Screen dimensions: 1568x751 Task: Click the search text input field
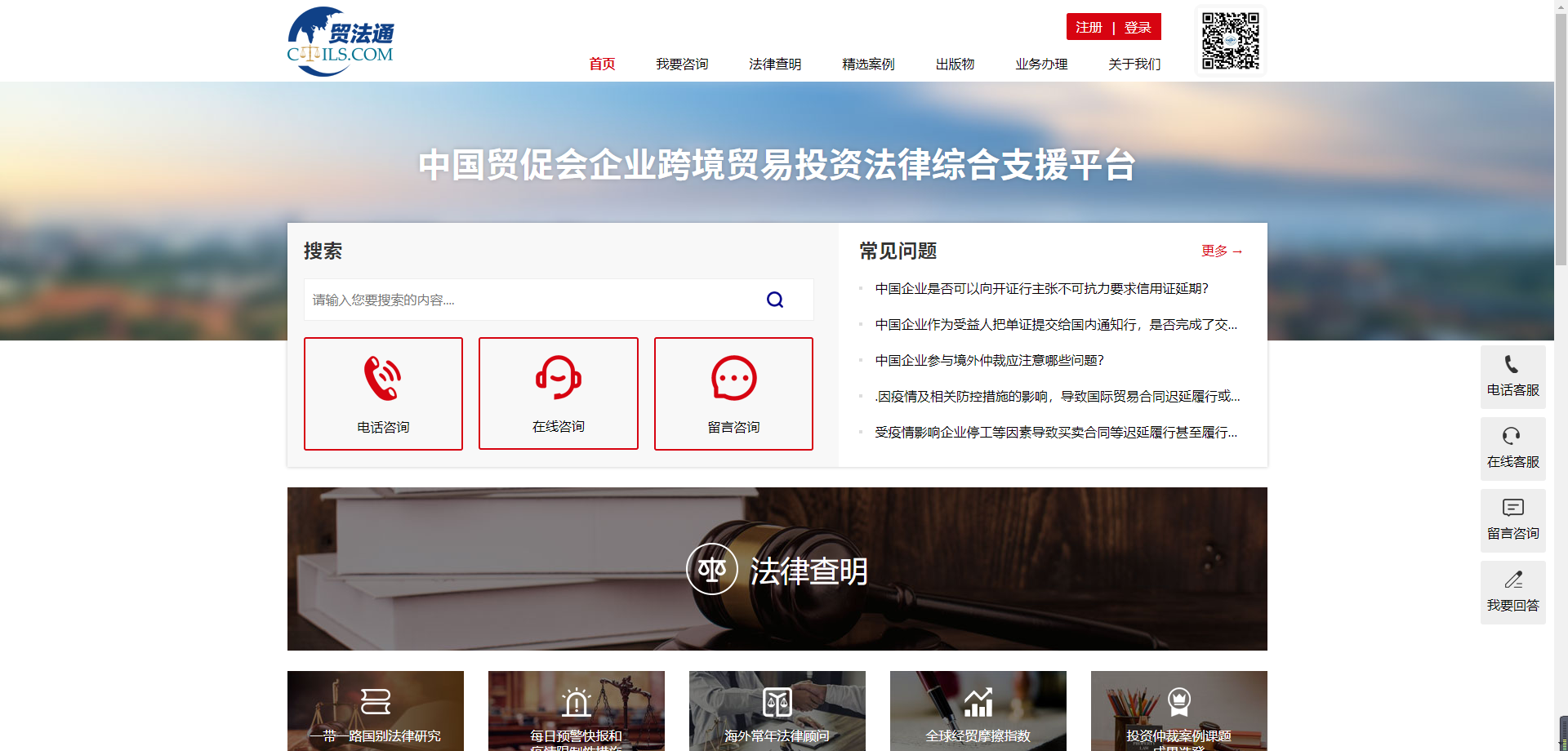531,300
